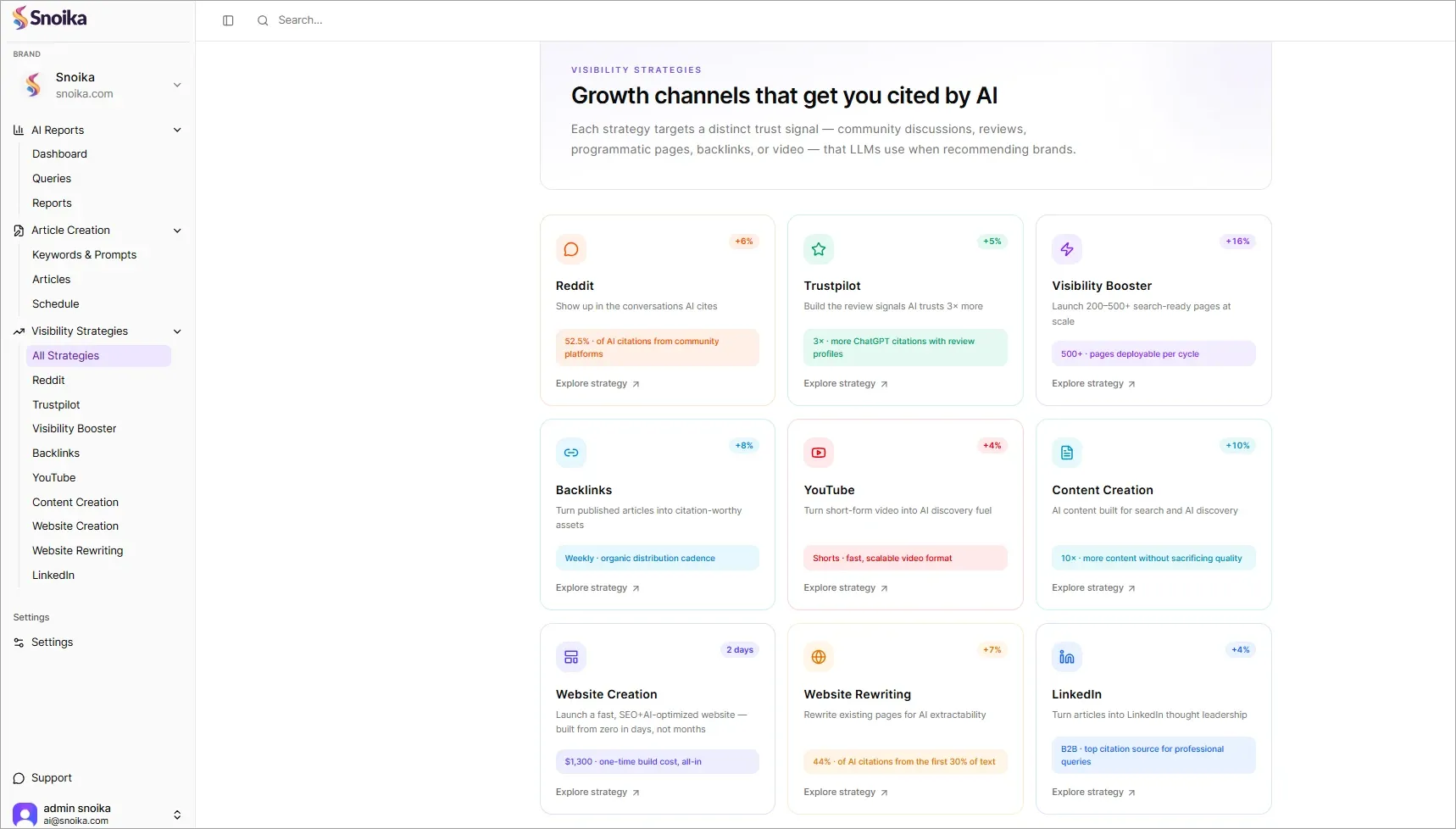
Task: Click the '$1,300 one-time build cost' stat
Action: point(658,762)
